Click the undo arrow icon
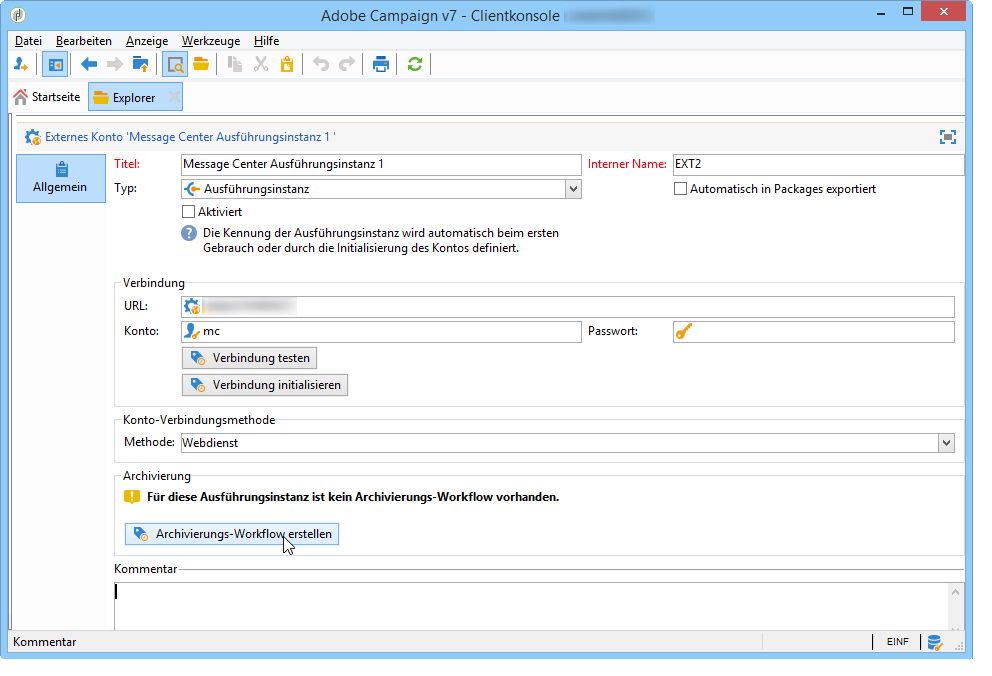 point(321,64)
